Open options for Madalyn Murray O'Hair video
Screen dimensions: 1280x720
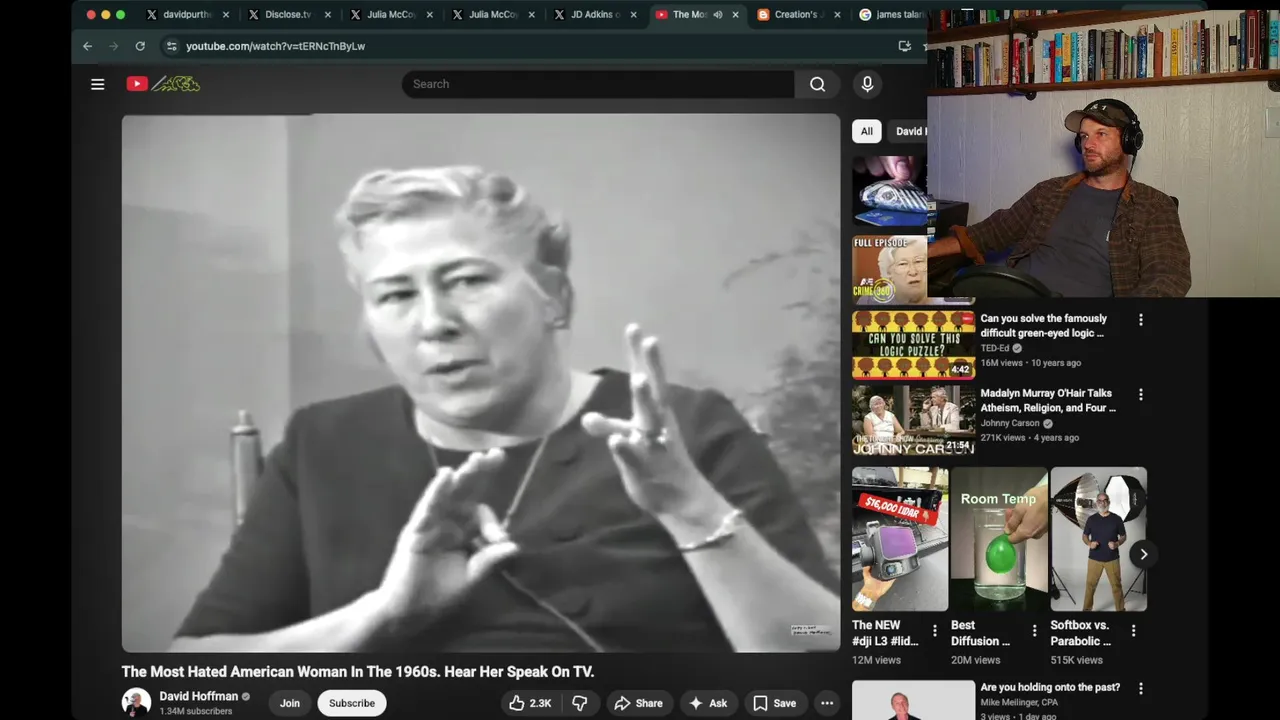click(1140, 395)
